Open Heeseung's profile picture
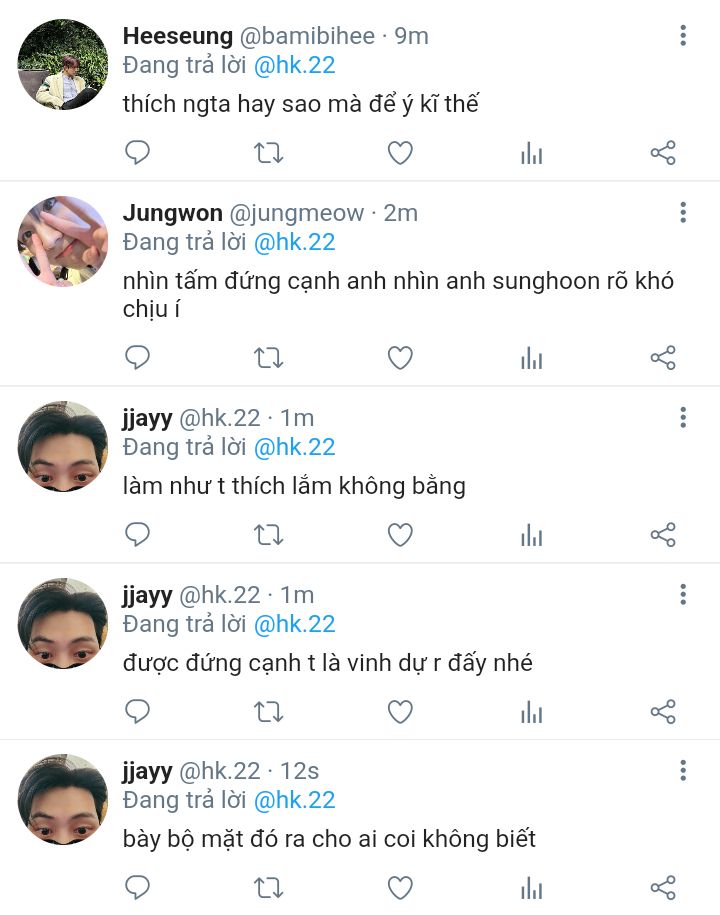 pos(62,64)
